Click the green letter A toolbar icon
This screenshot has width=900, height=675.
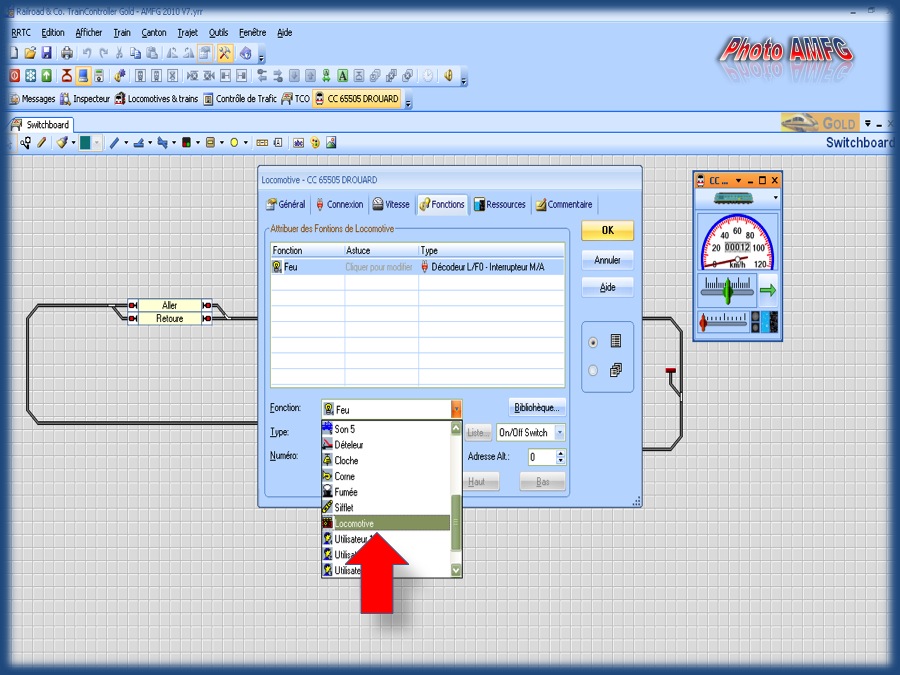(x=343, y=75)
